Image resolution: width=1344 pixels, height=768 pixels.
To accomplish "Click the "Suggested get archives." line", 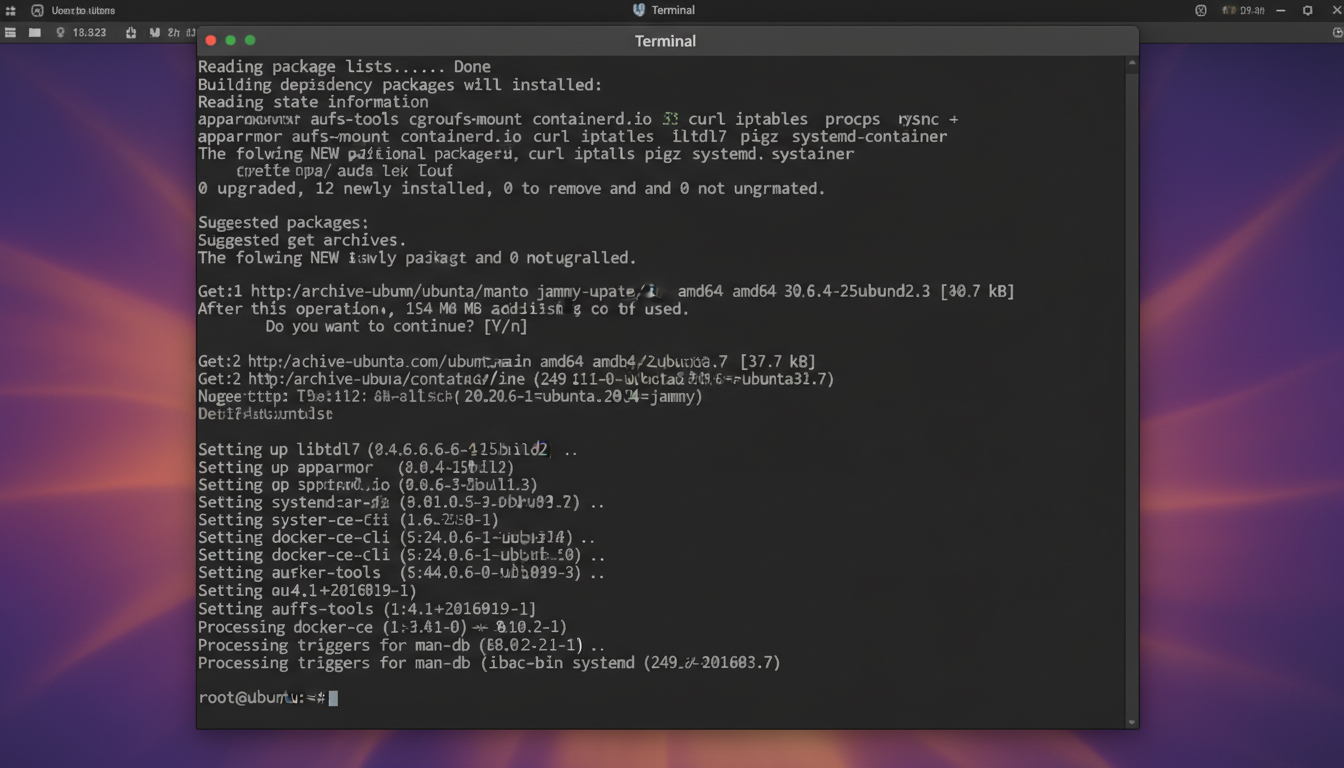I will (x=302, y=240).
